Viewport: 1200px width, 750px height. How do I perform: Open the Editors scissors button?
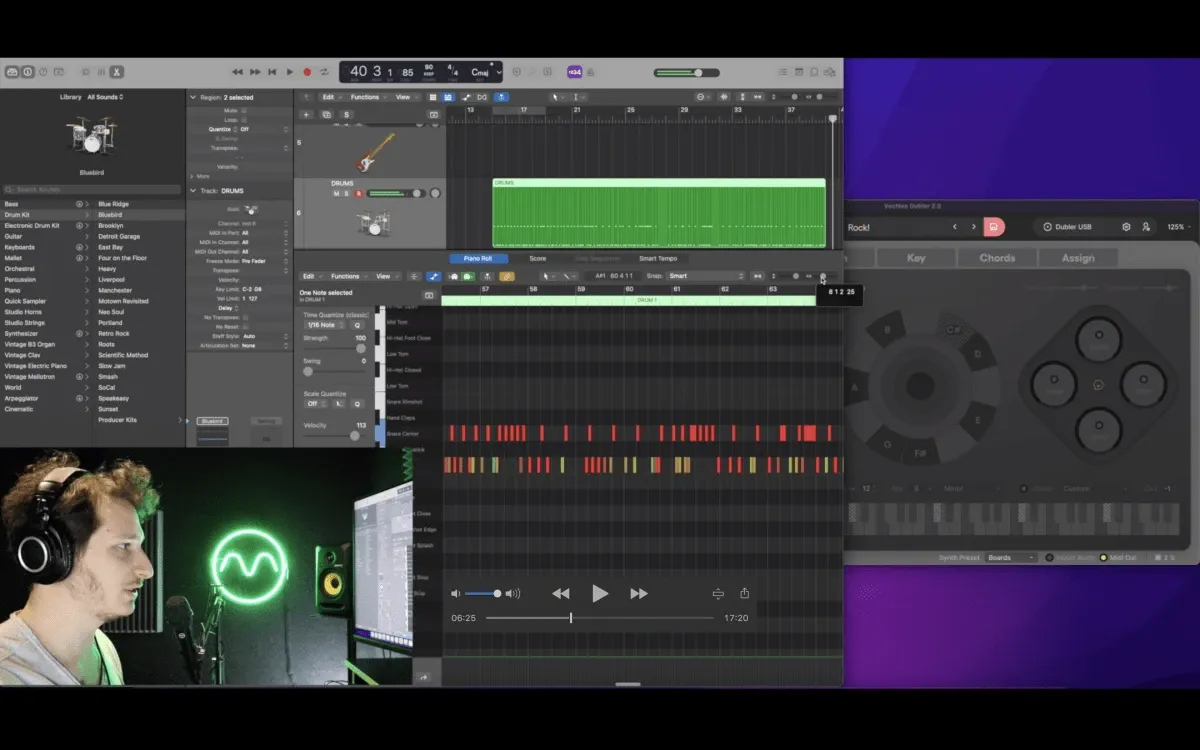116,72
